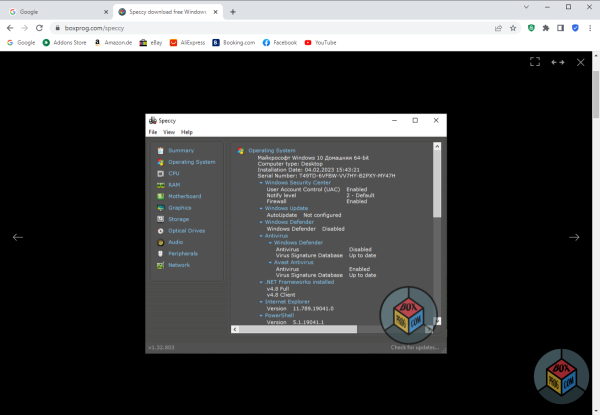The image size is (600, 415).
Task: Click the double-arrow icon in lightbox toolbar
Action: [558, 62]
